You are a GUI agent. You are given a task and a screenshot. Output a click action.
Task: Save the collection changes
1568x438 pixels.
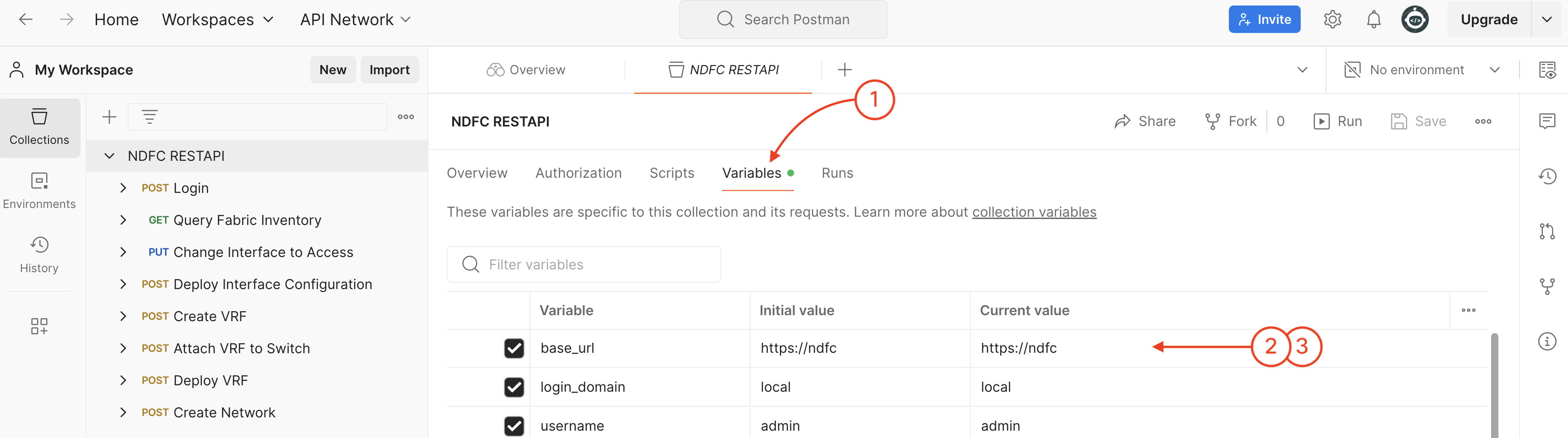(x=1418, y=122)
